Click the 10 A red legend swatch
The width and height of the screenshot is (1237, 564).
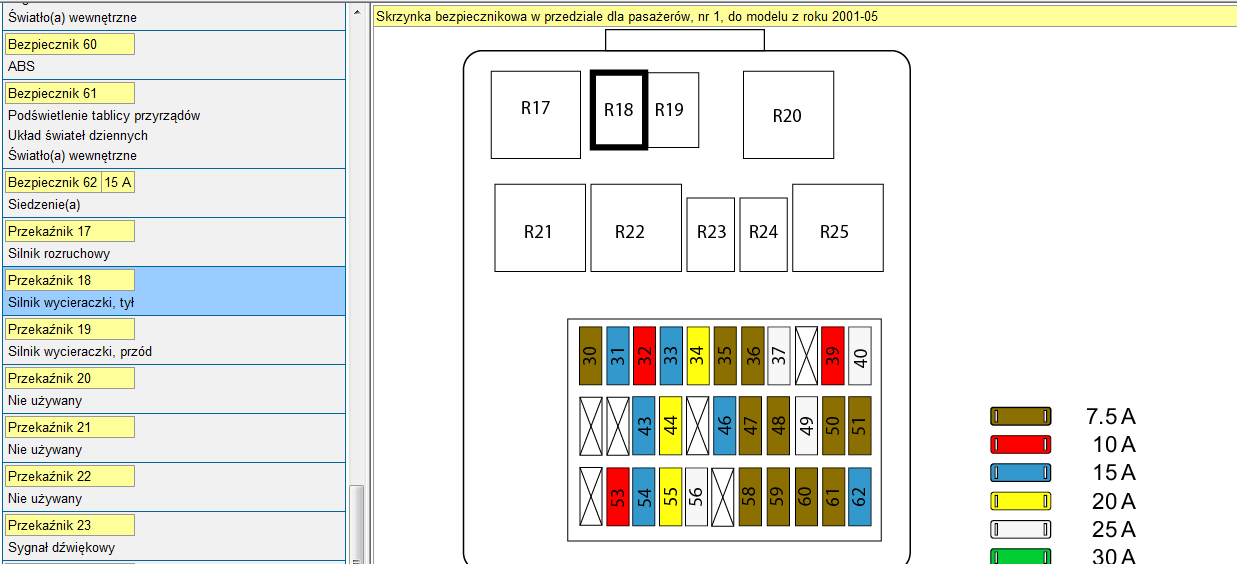pyautogui.click(x=1020, y=445)
